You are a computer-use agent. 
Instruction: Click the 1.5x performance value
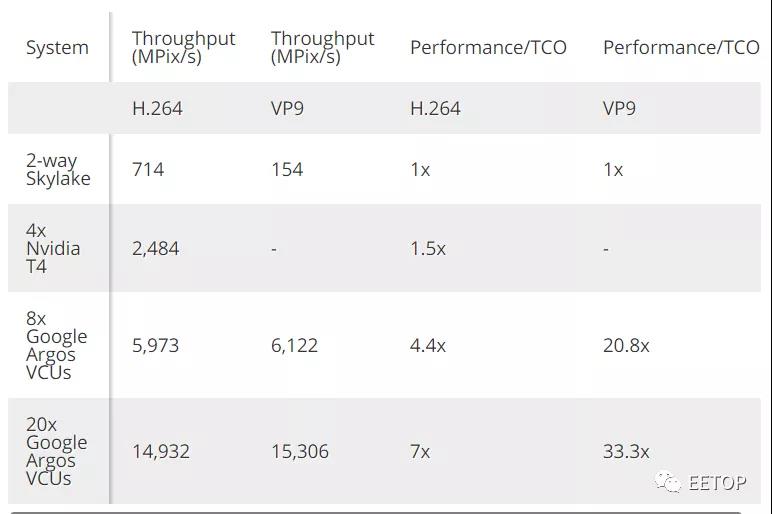pyautogui.click(x=428, y=248)
